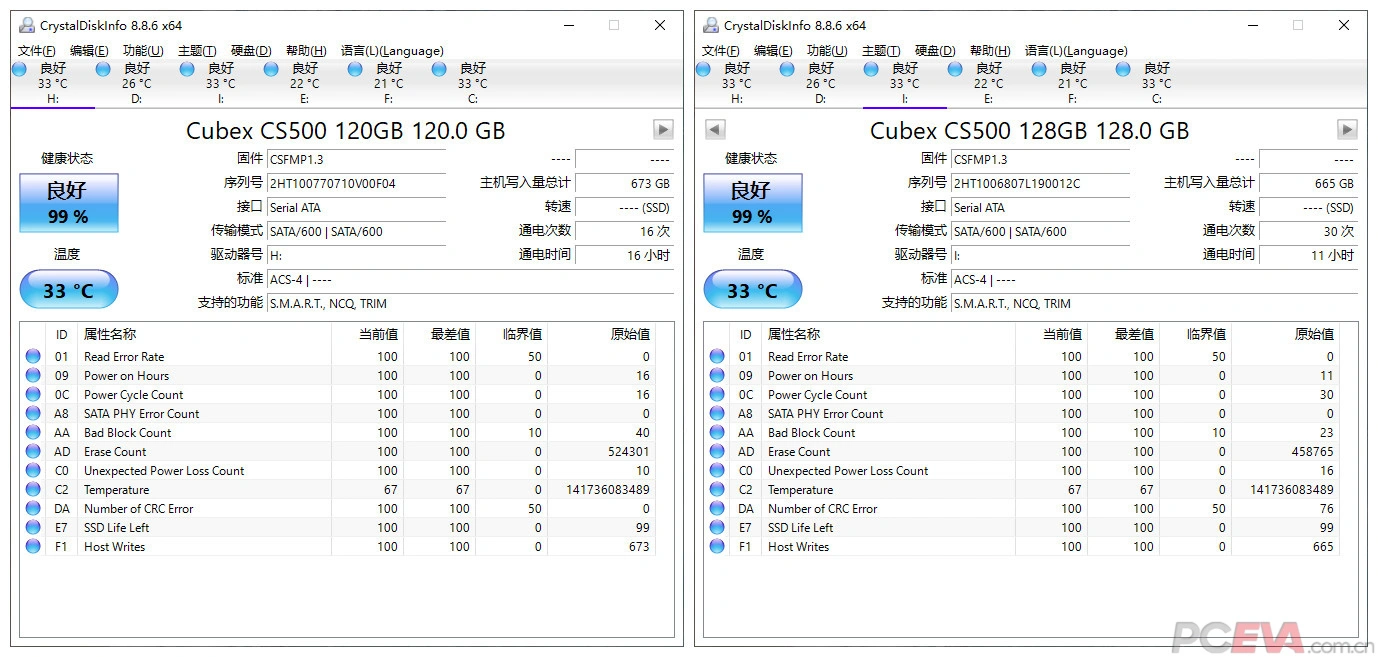Click Erase Count raw value 524301
Screen dimensions: 1378x657
(628, 451)
